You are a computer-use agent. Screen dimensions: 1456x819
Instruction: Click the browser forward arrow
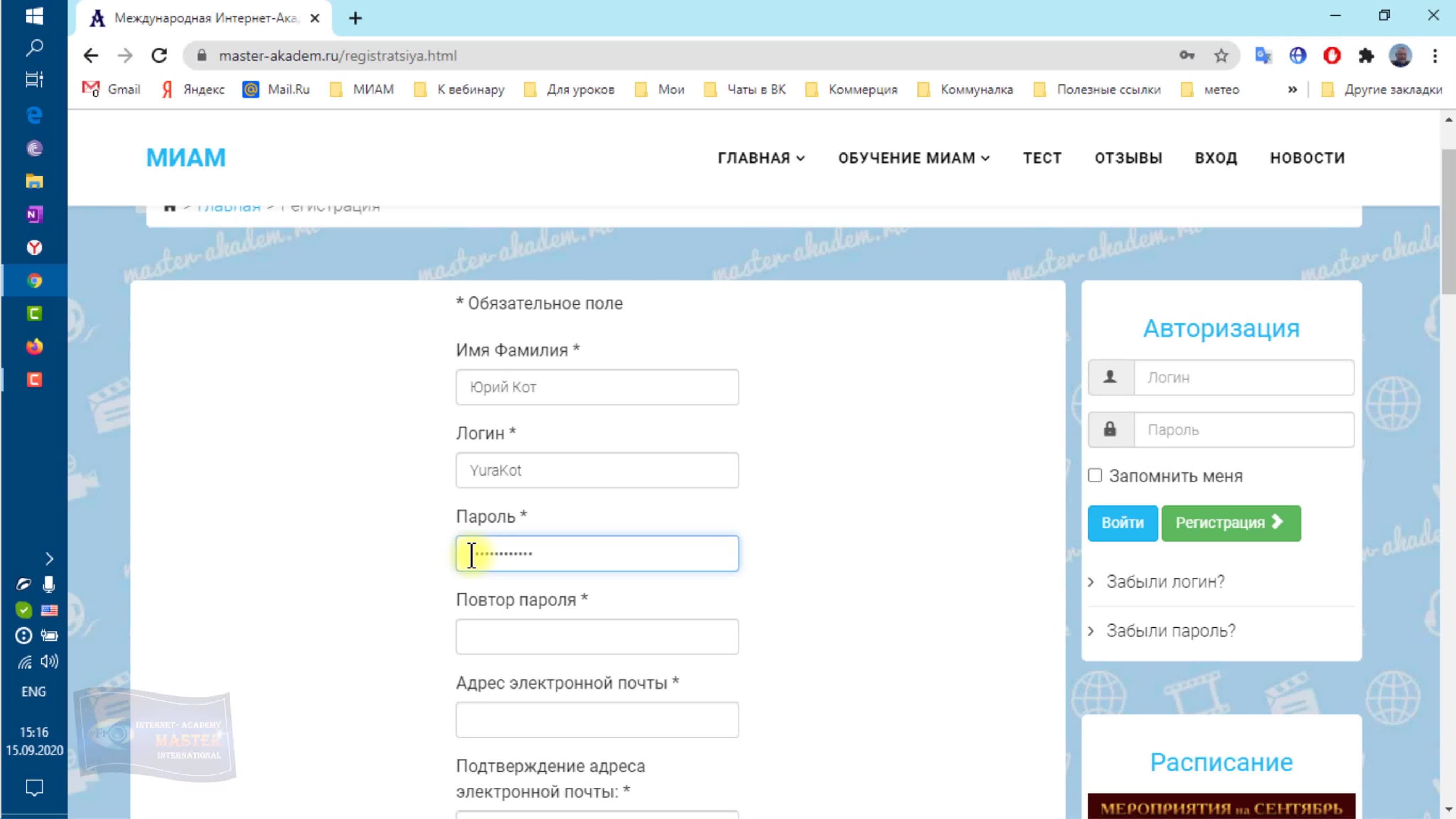[x=125, y=55]
